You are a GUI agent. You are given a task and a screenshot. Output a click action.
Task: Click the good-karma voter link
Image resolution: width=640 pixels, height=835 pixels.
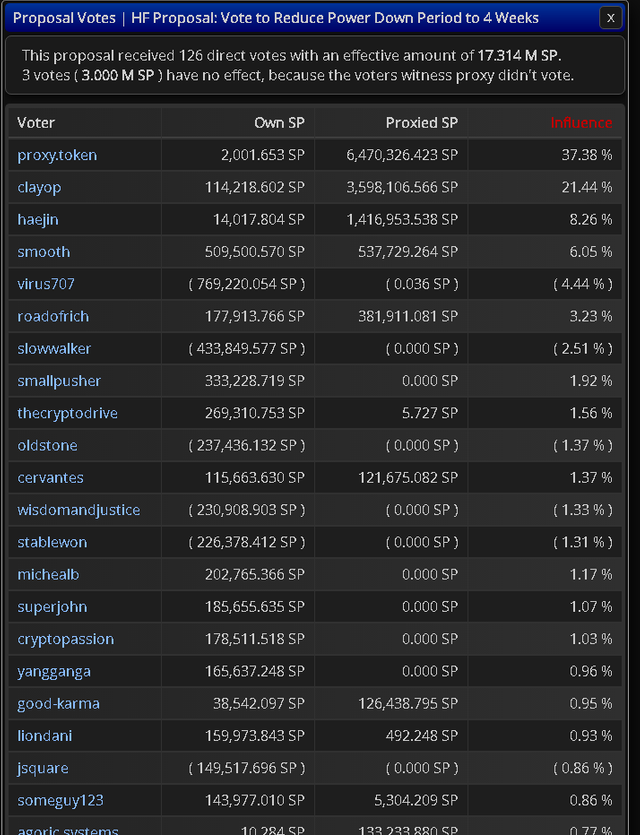coord(58,703)
